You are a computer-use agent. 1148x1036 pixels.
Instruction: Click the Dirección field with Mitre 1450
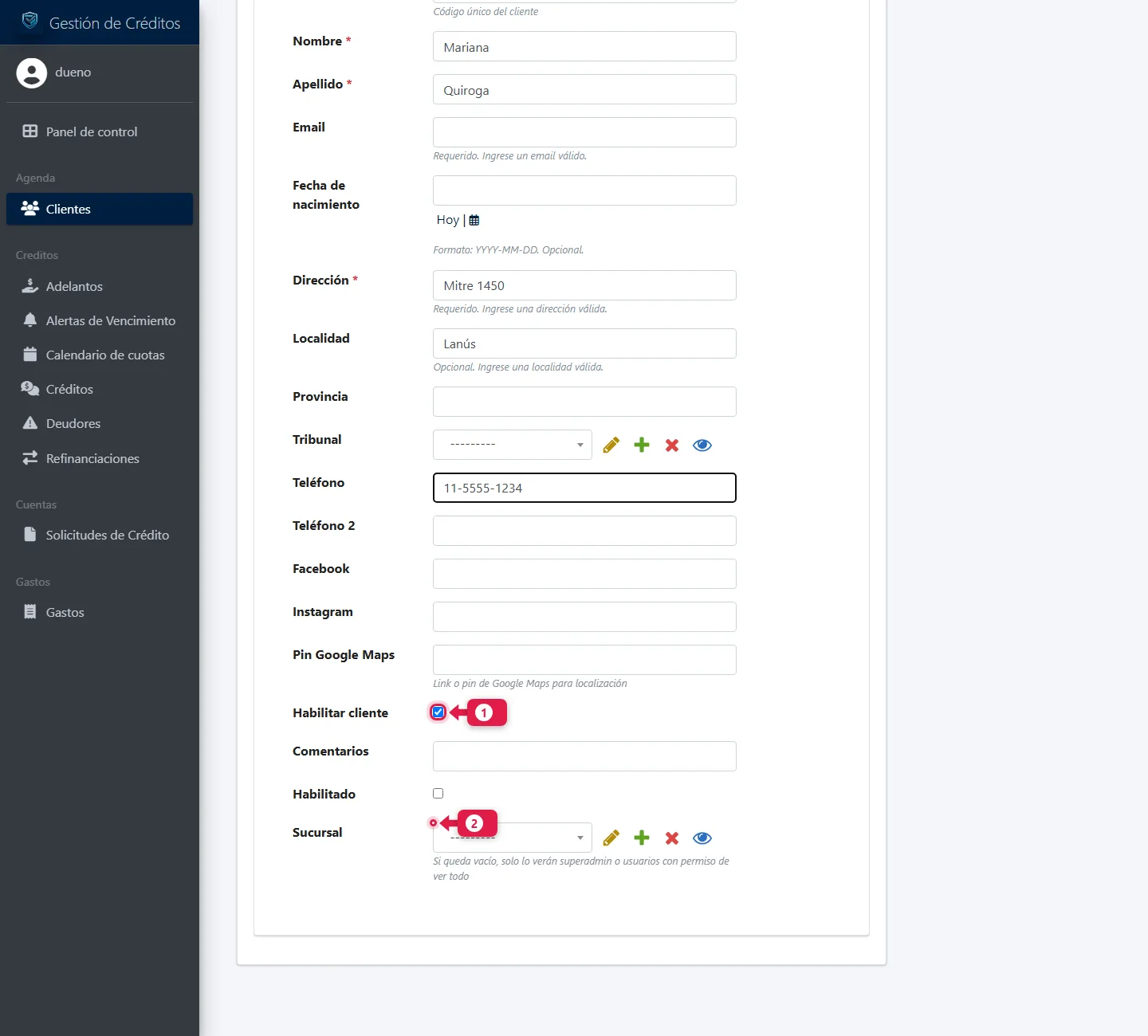pyautogui.click(x=584, y=285)
